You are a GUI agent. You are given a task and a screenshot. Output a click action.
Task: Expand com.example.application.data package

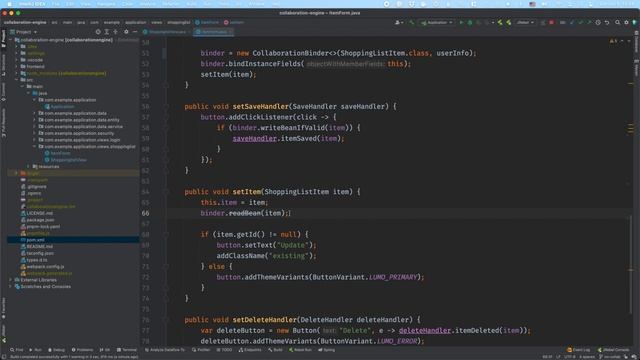34,113
